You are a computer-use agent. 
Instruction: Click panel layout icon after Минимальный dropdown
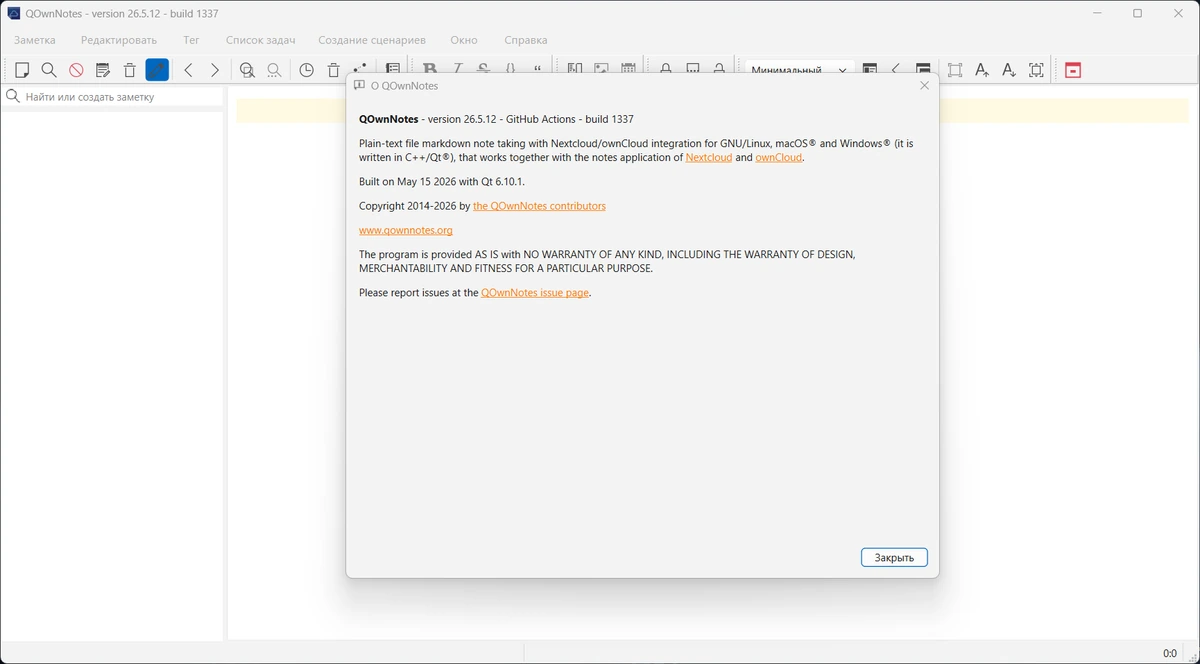click(x=870, y=70)
